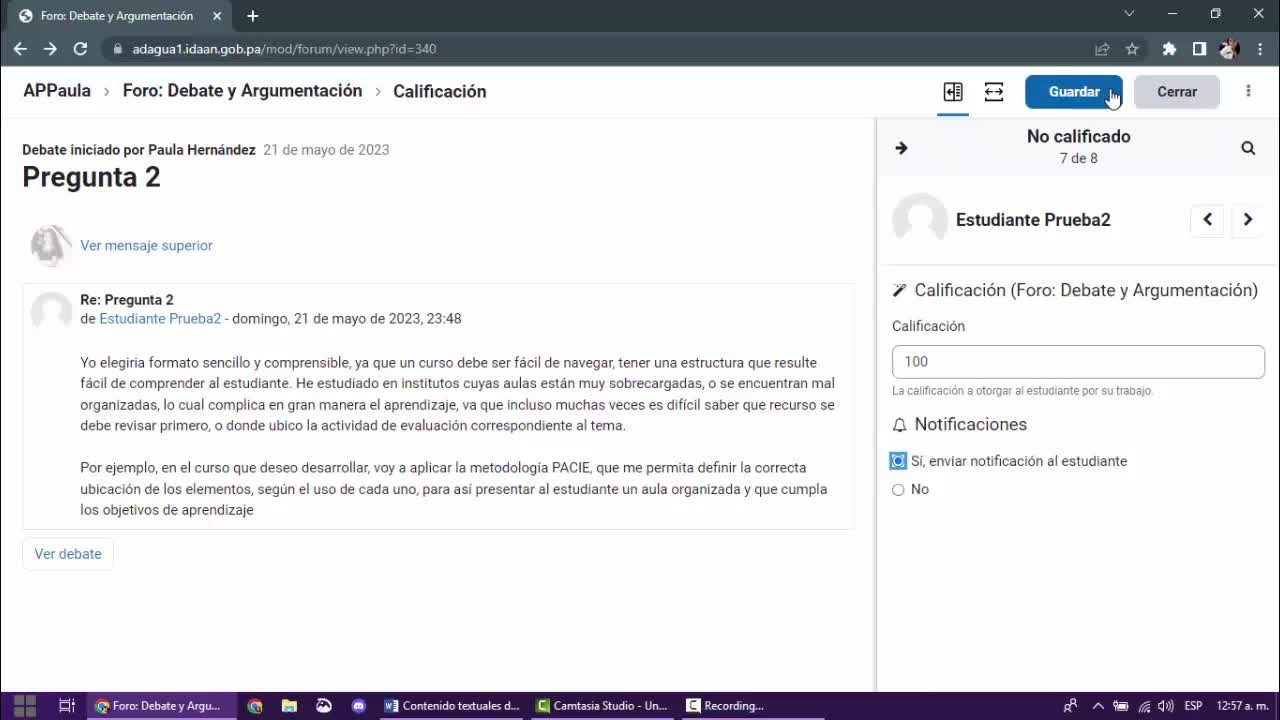Close the Foro: Debate y Argumentación tab
This screenshot has width=1280, height=720.
point(217,16)
